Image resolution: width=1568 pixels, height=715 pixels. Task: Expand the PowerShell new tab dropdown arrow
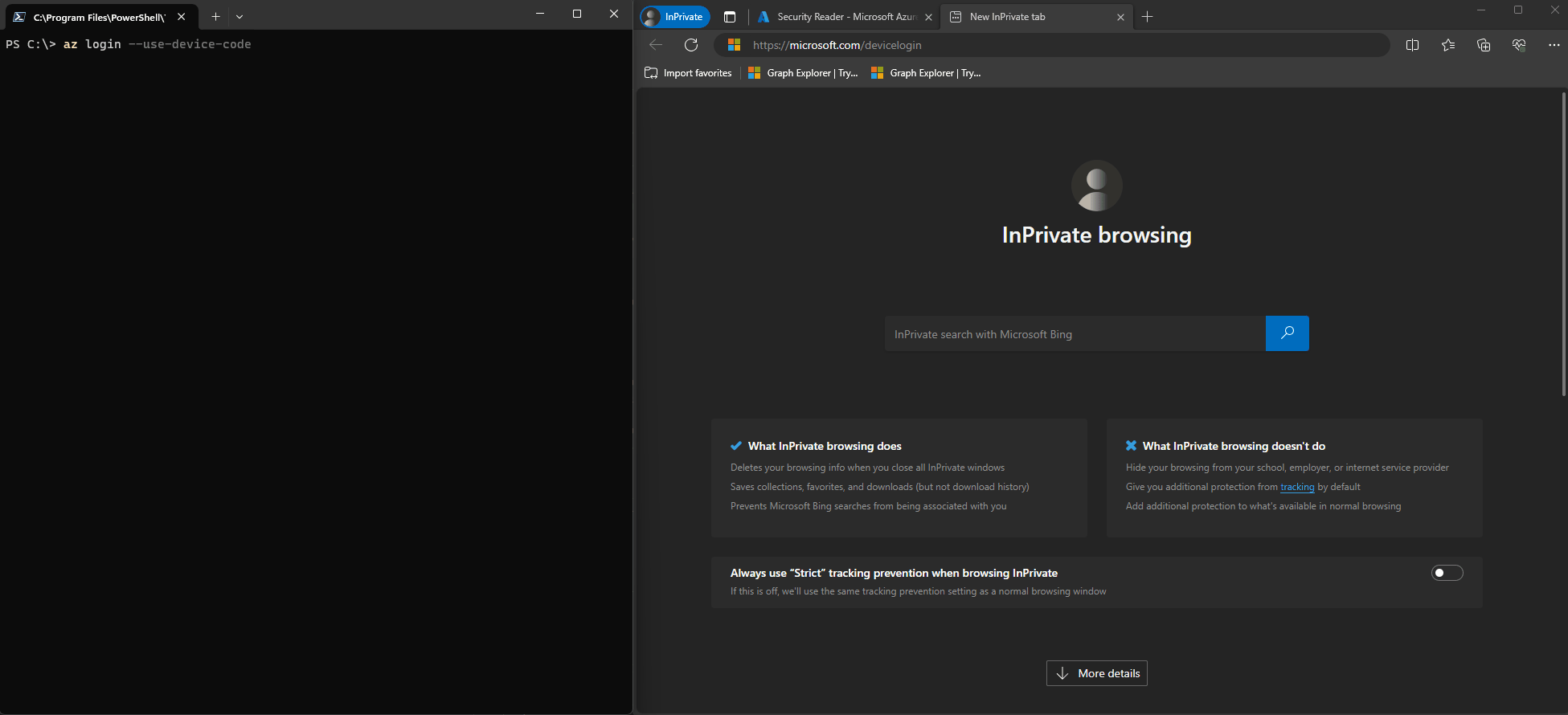(x=239, y=17)
